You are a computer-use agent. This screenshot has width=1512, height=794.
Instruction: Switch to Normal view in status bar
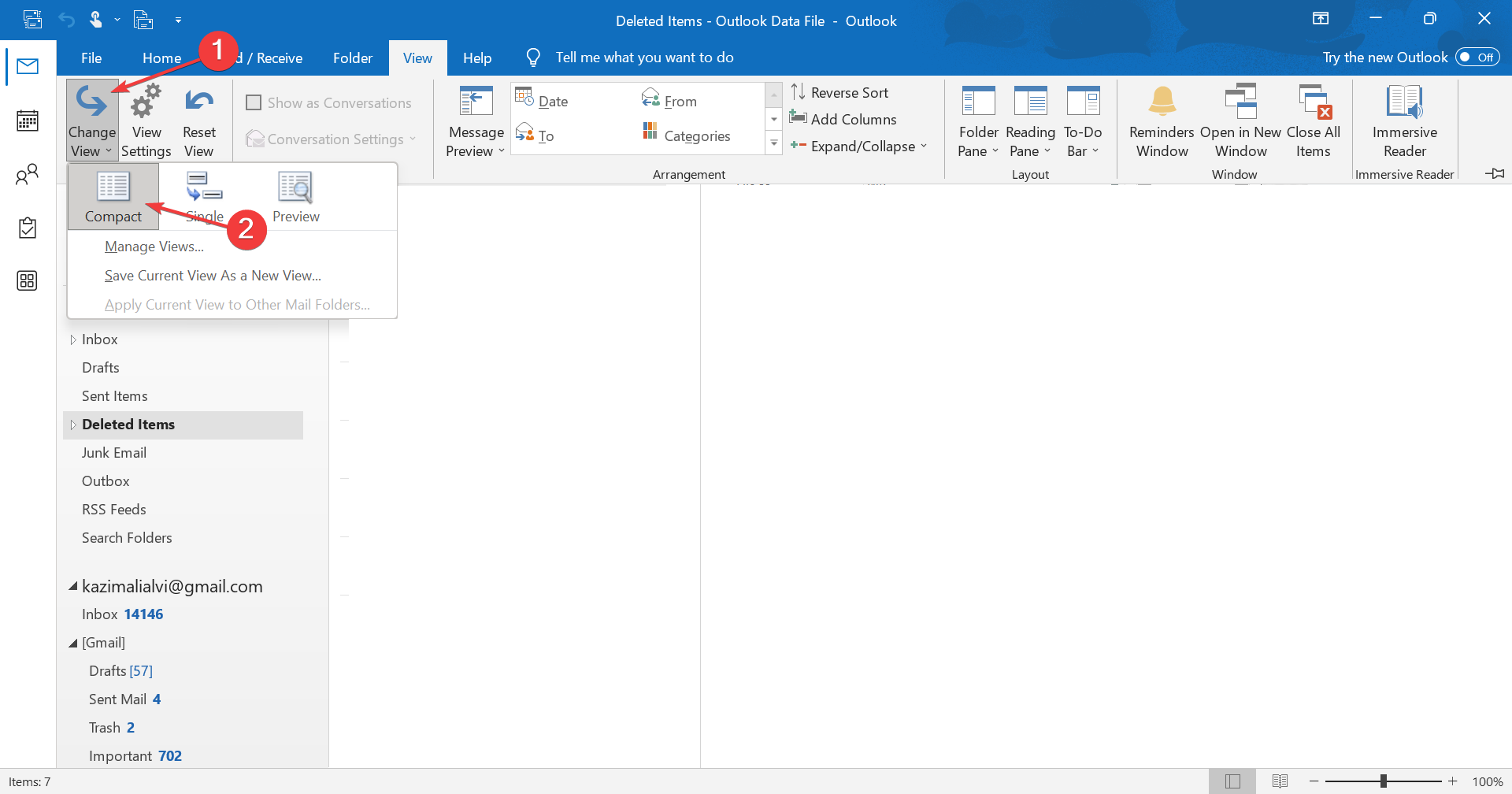1233,781
